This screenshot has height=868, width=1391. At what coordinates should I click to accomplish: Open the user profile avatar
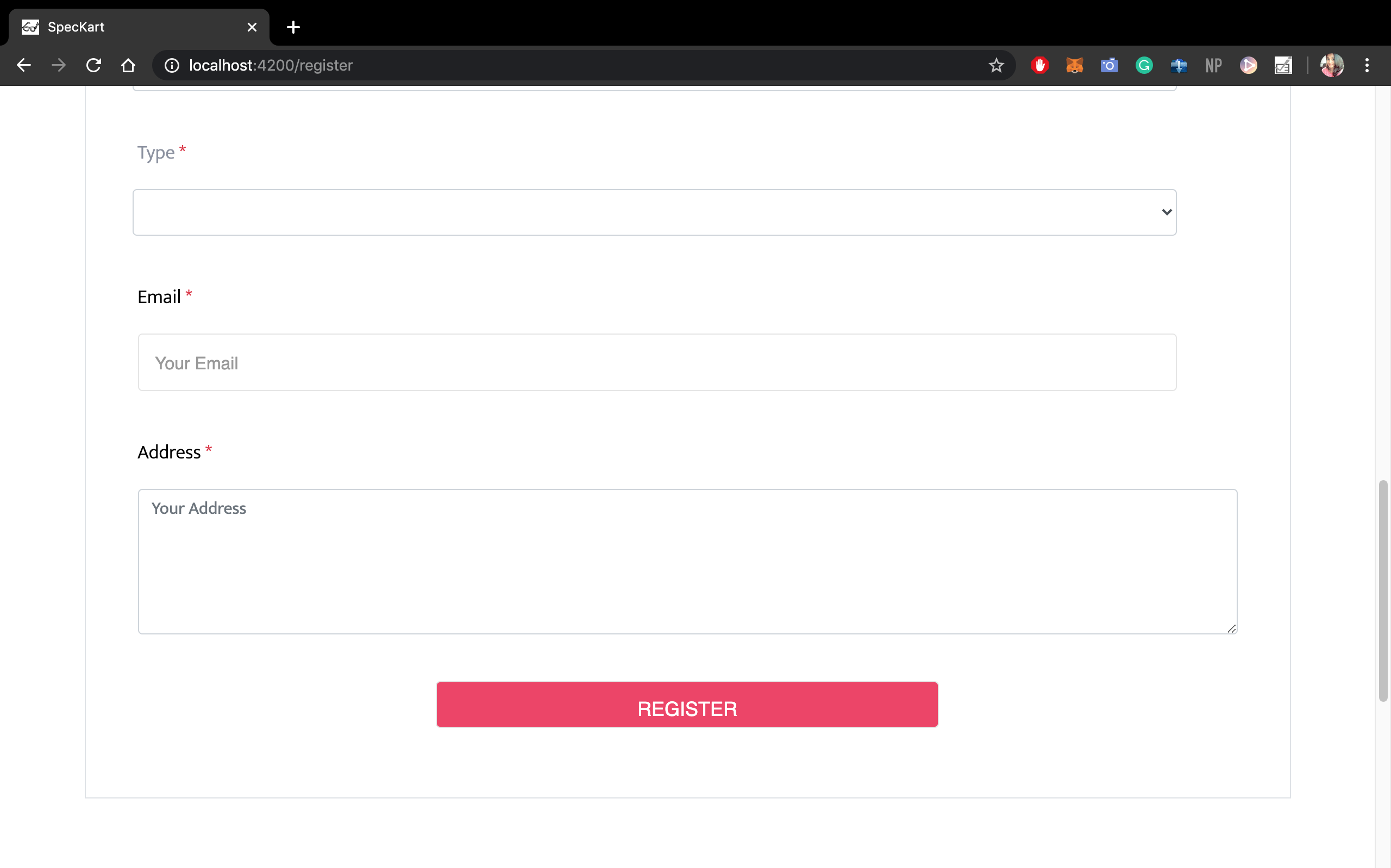(1332, 65)
